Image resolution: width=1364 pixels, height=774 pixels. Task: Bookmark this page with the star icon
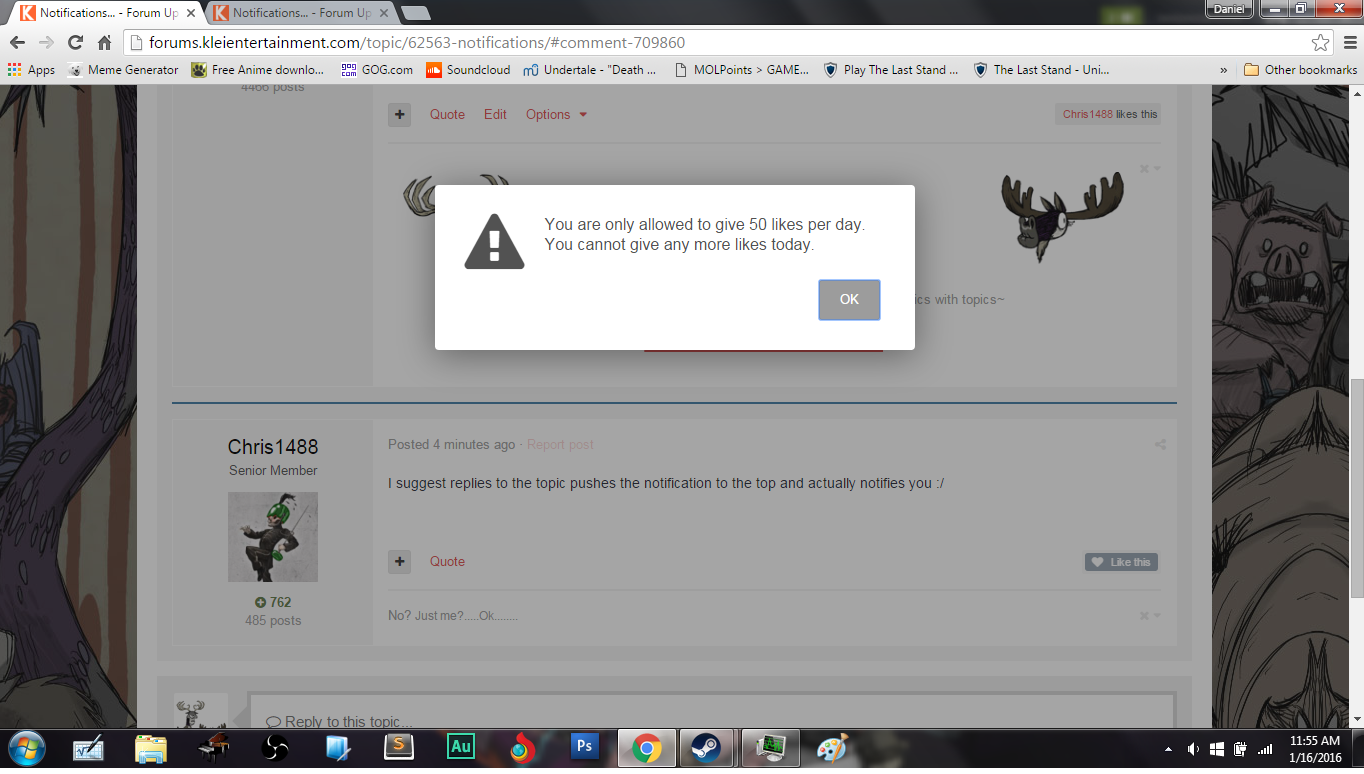pos(1320,42)
